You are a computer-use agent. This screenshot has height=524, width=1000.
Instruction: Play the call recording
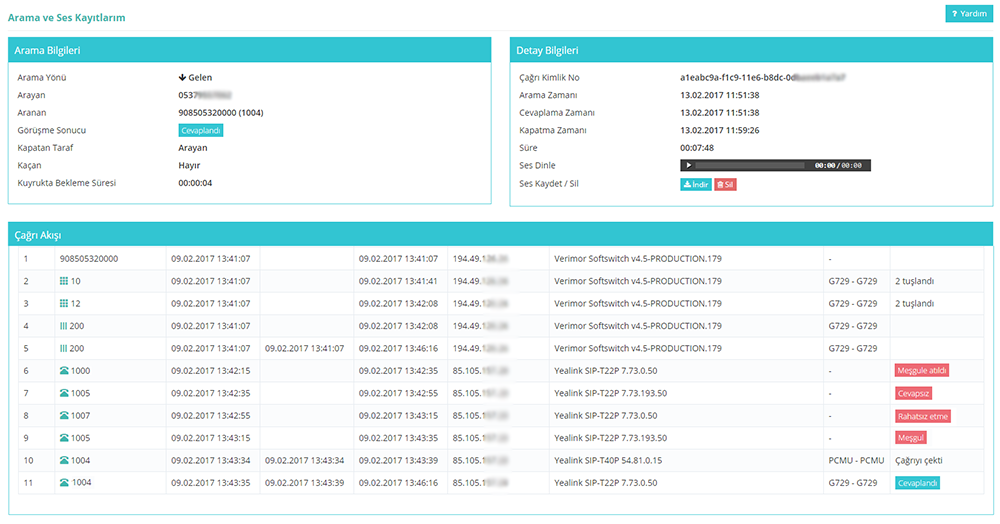click(688, 165)
